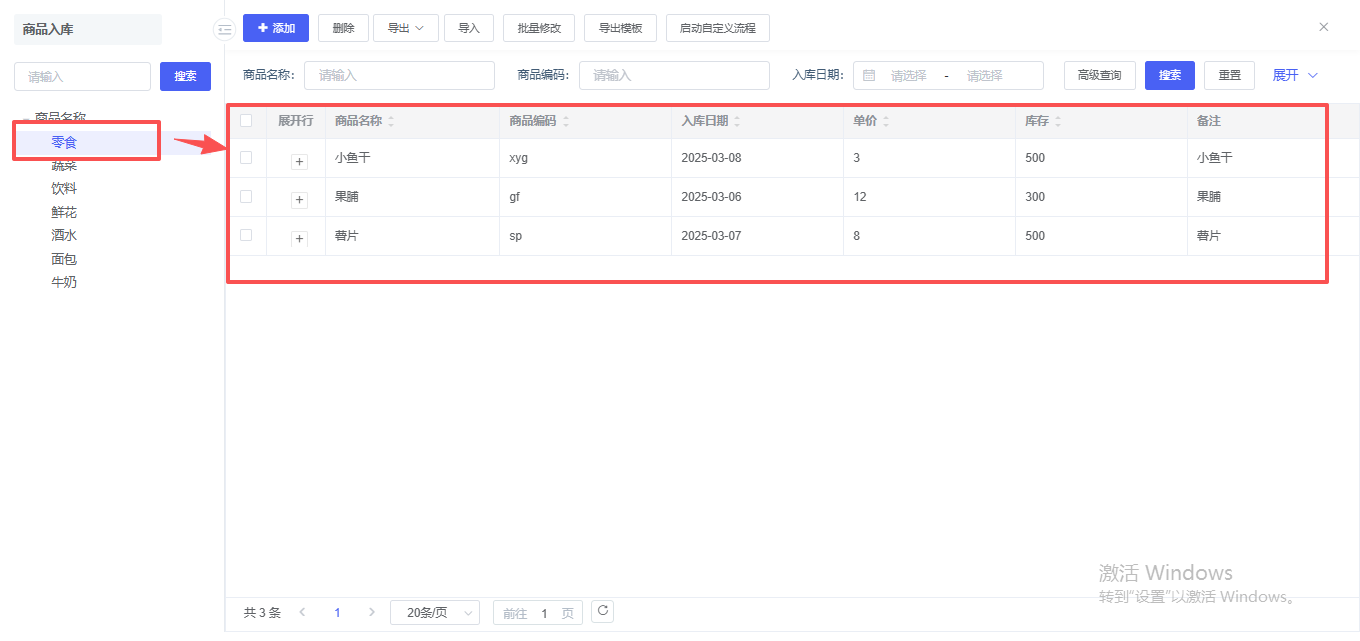
Task: Select 蔬菜 category in tree
Action: [64, 165]
